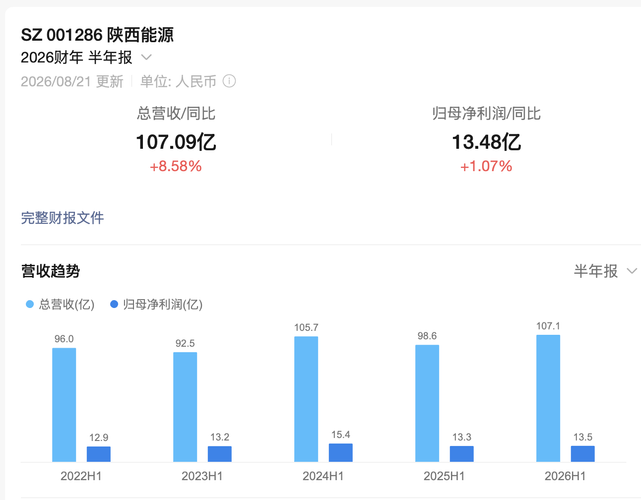Screen dimensions: 641x500
Task: Click the 2026H1 axis label
Action: pos(565,476)
